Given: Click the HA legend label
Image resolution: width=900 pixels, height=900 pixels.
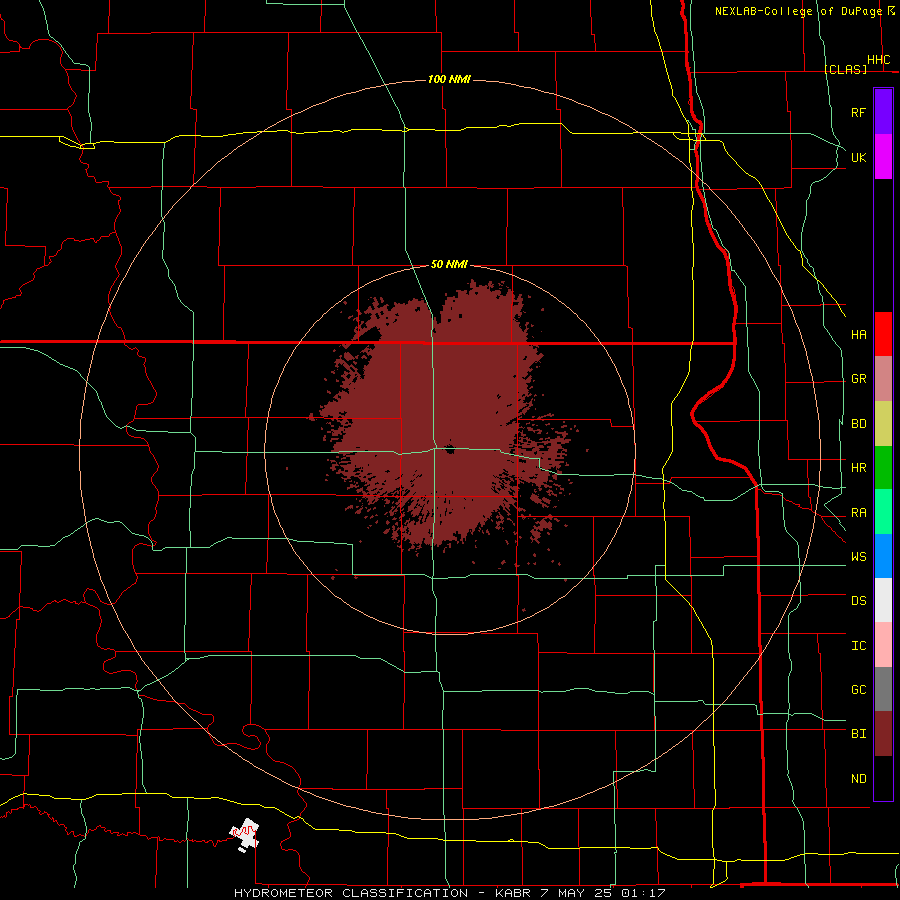Looking at the screenshot, I should pyautogui.click(x=858, y=334).
